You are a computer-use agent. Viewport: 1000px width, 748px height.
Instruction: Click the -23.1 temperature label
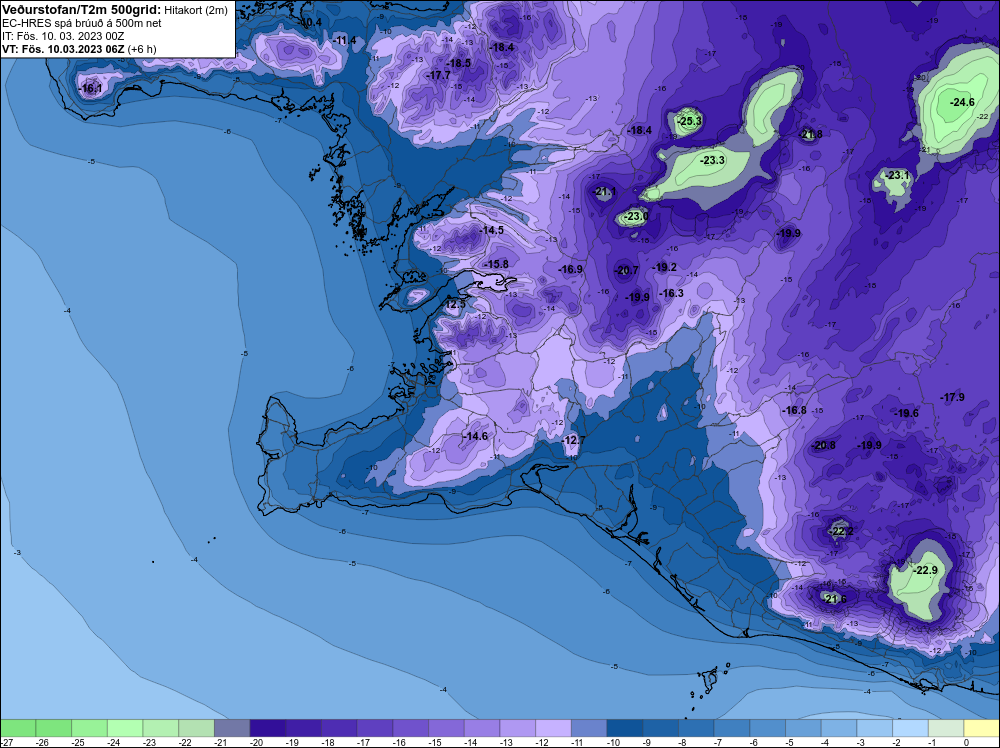897,175
